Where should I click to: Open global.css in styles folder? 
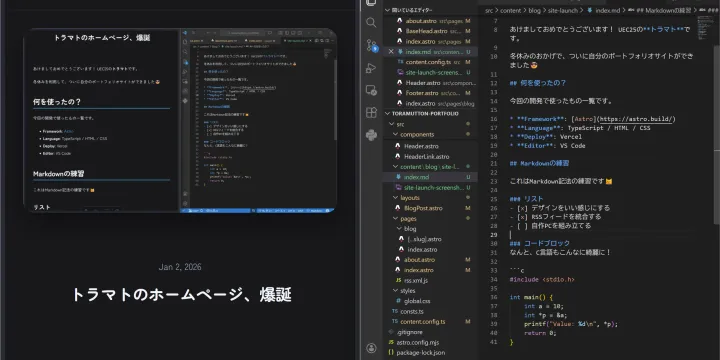pyautogui.click(x=417, y=301)
